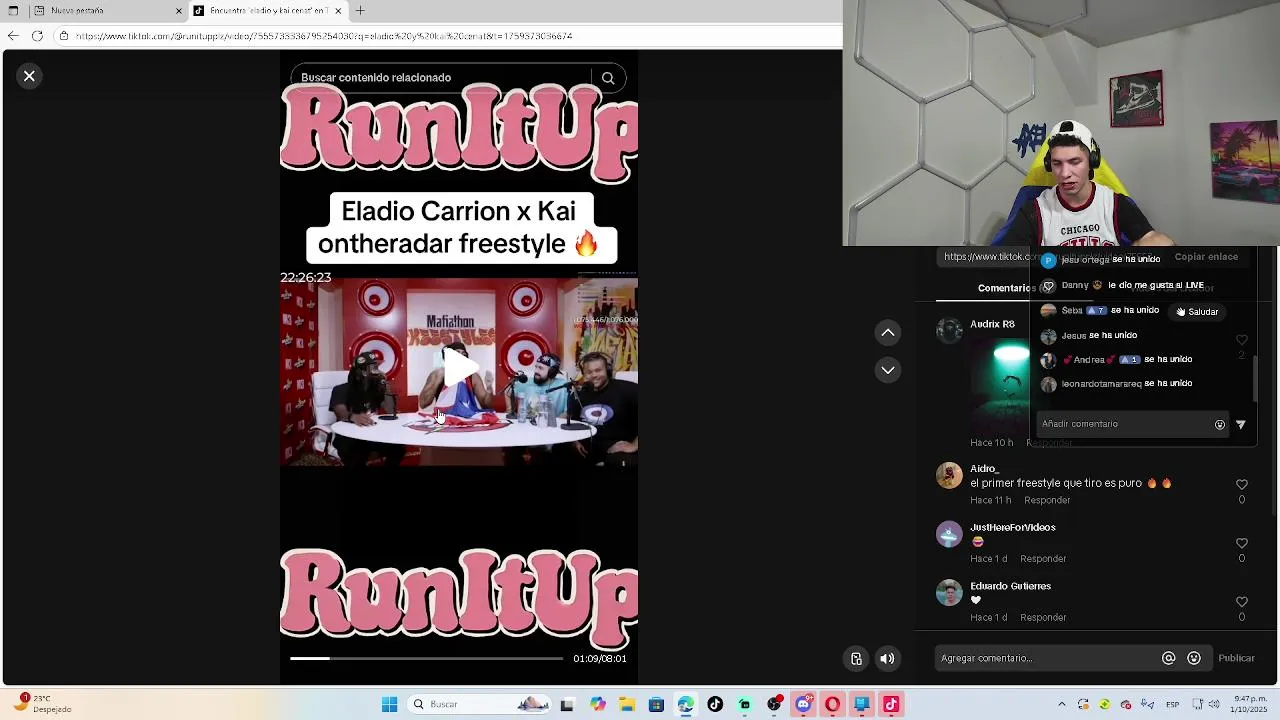
Task: Play the paused video using center play button
Action: (x=459, y=367)
